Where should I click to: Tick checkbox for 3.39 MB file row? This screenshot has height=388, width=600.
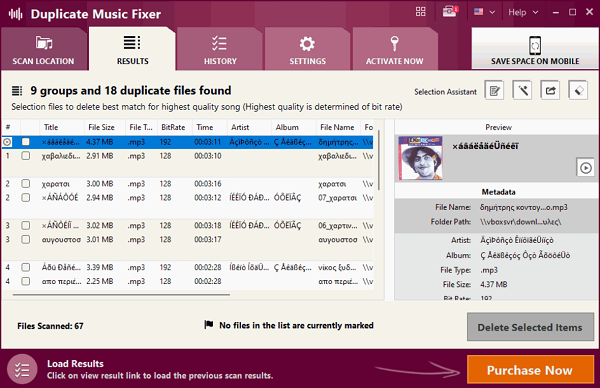(x=26, y=267)
